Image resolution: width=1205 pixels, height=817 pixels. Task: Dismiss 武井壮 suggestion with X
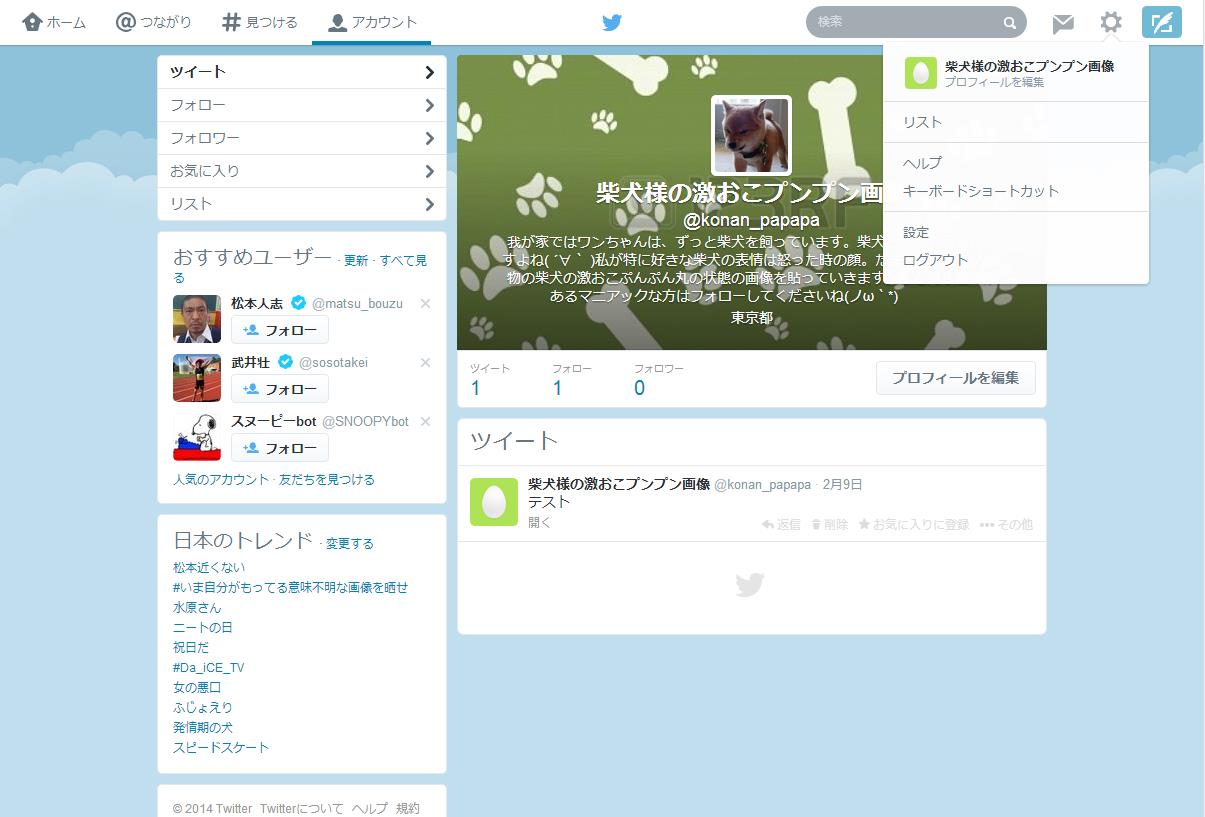[x=425, y=362]
